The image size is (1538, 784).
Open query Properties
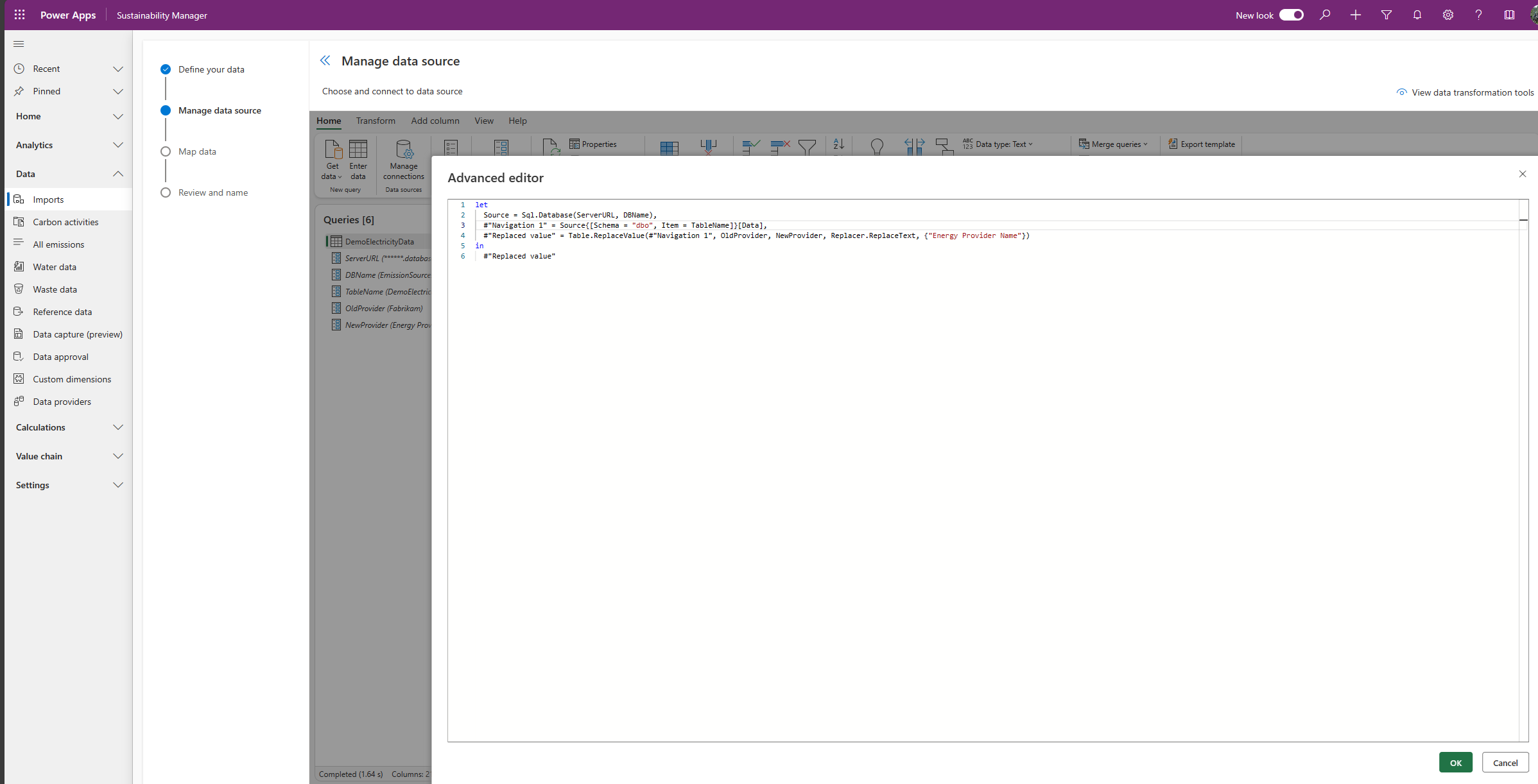pos(592,144)
